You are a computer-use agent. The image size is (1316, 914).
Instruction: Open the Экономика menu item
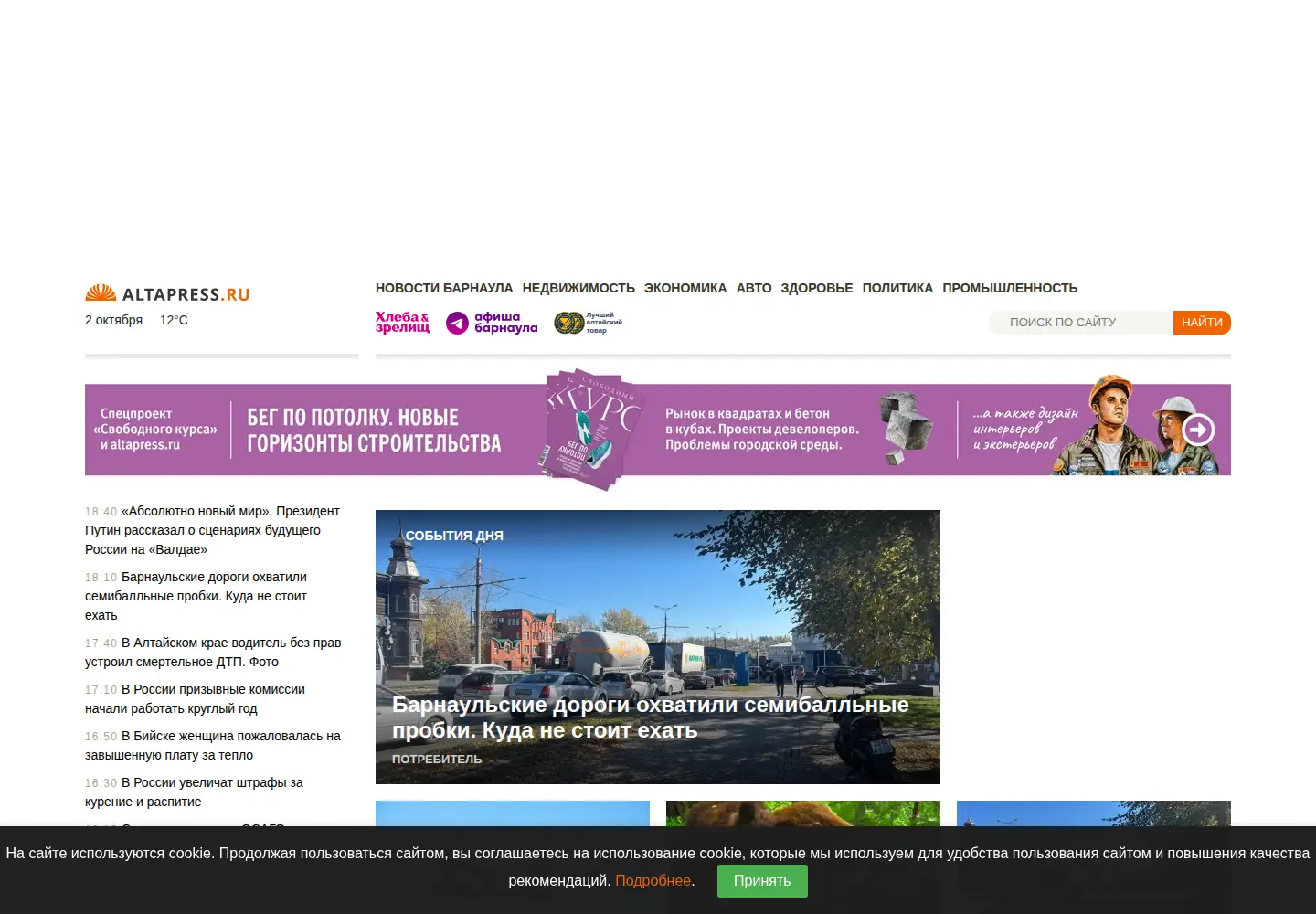(x=685, y=288)
